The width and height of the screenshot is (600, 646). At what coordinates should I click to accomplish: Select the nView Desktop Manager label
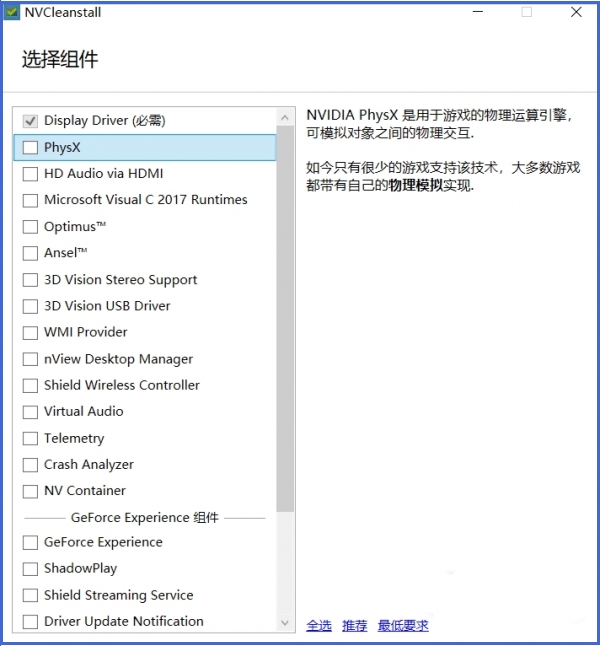[118, 359]
